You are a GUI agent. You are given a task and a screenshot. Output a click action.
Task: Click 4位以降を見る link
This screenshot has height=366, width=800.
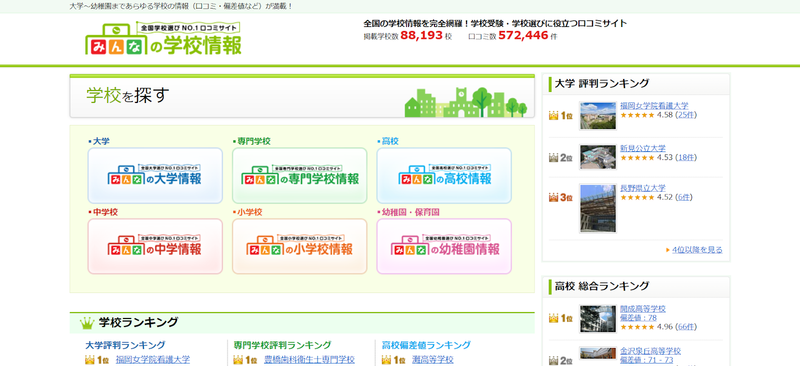point(697,250)
